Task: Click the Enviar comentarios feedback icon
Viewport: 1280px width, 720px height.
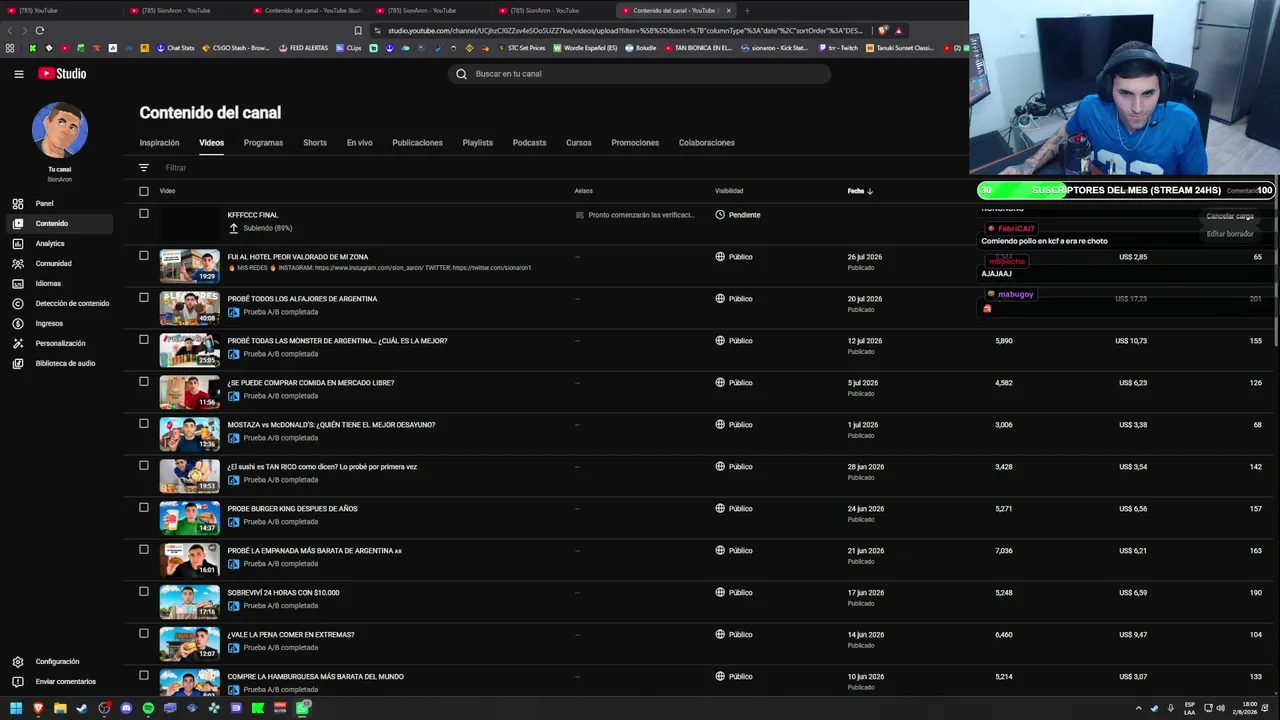Action: pyautogui.click(x=17, y=682)
